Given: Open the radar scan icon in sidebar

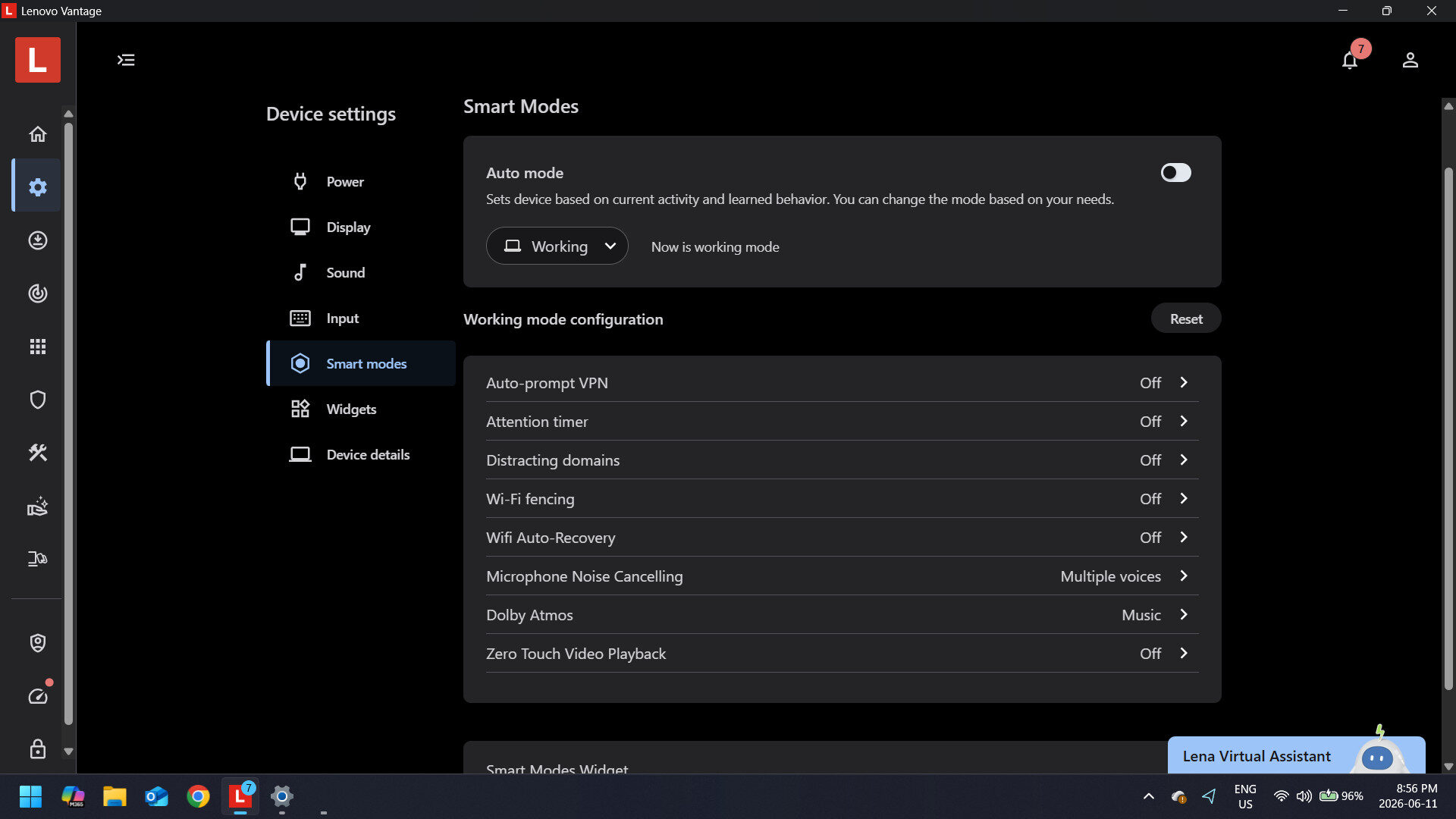Looking at the screenshot, I should [x=38, y=293].
